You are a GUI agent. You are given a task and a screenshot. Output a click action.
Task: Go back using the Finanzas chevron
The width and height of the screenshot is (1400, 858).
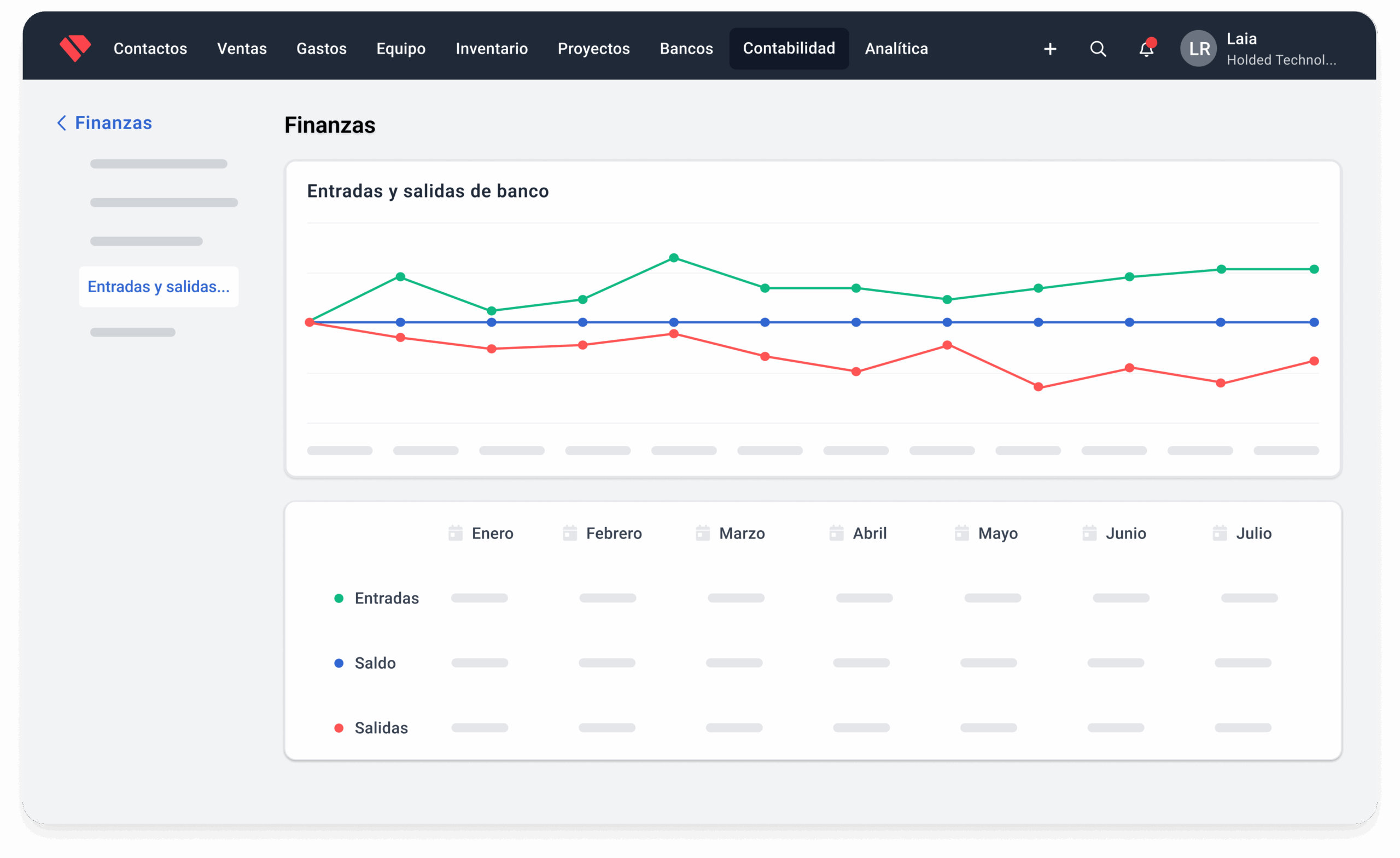(61, 123)
